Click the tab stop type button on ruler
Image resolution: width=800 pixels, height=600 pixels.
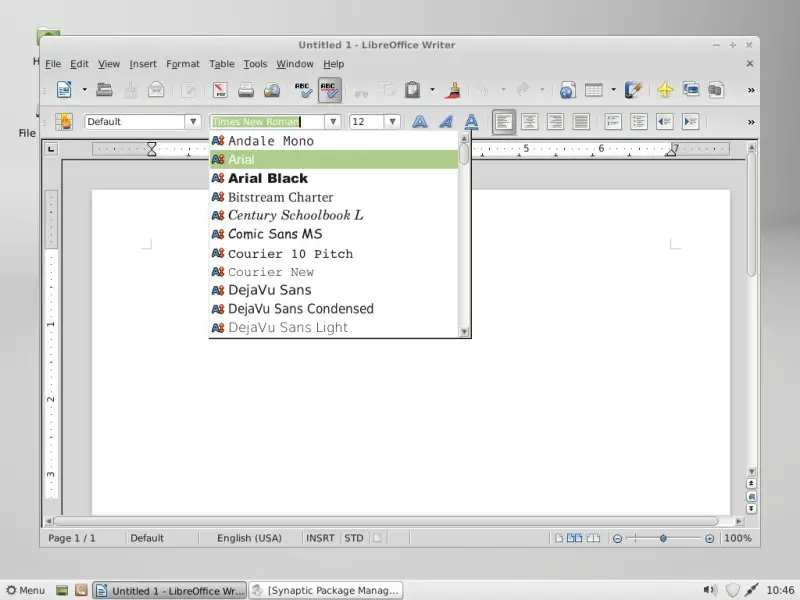coord(51,149)
